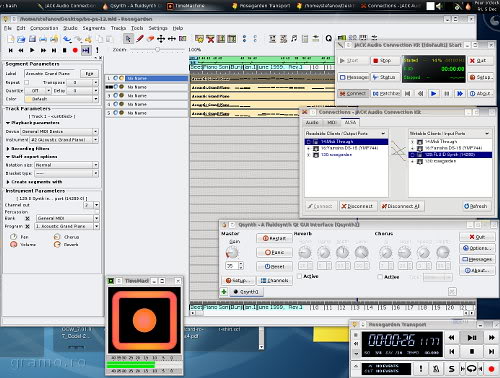This screenshot has width=500, height=378.
Task: Click Refresh button in Connections window
Action: [476, 206]
